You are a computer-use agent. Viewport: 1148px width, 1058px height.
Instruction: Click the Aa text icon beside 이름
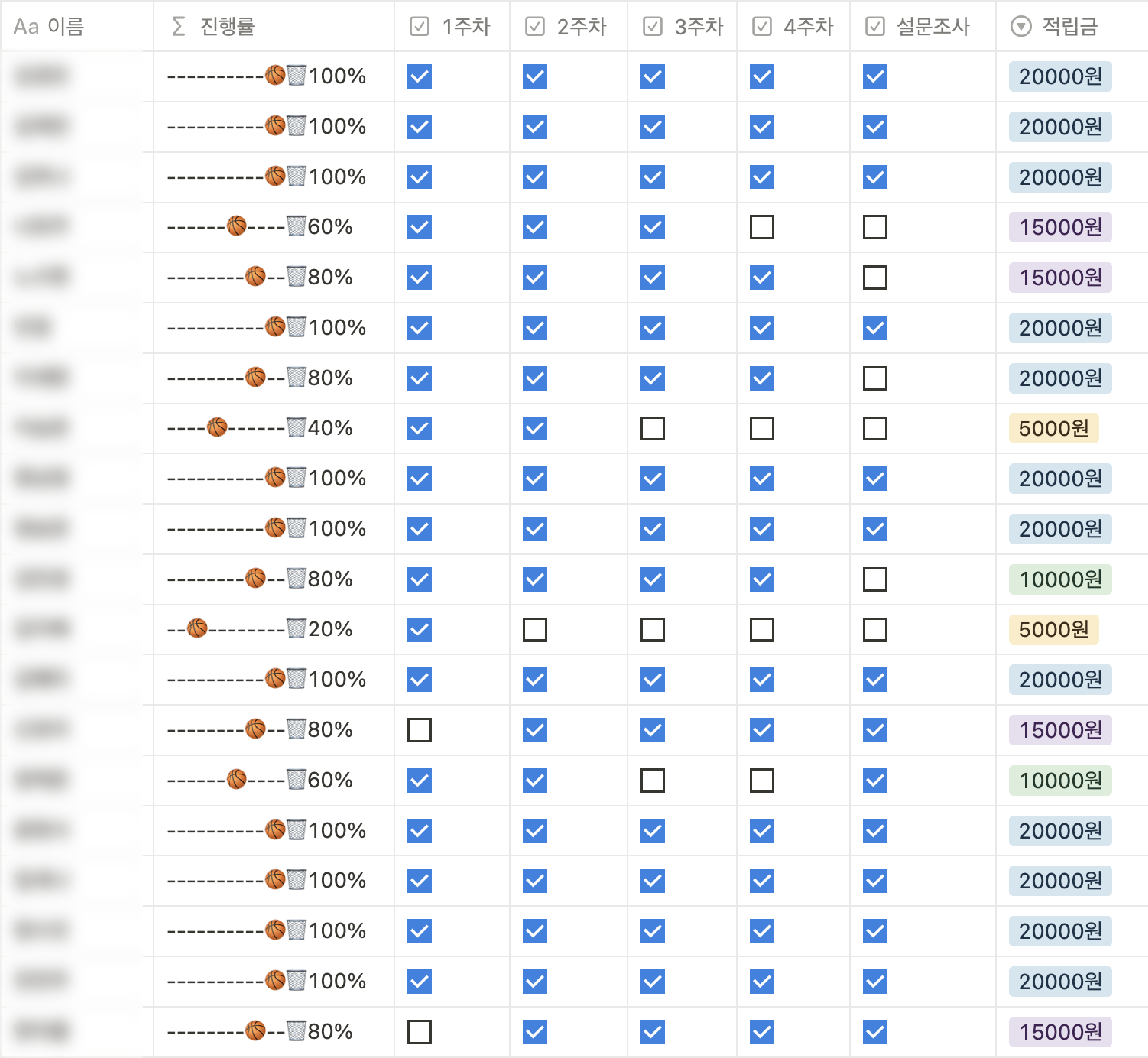pyautogui.click(x=26, y=27)
